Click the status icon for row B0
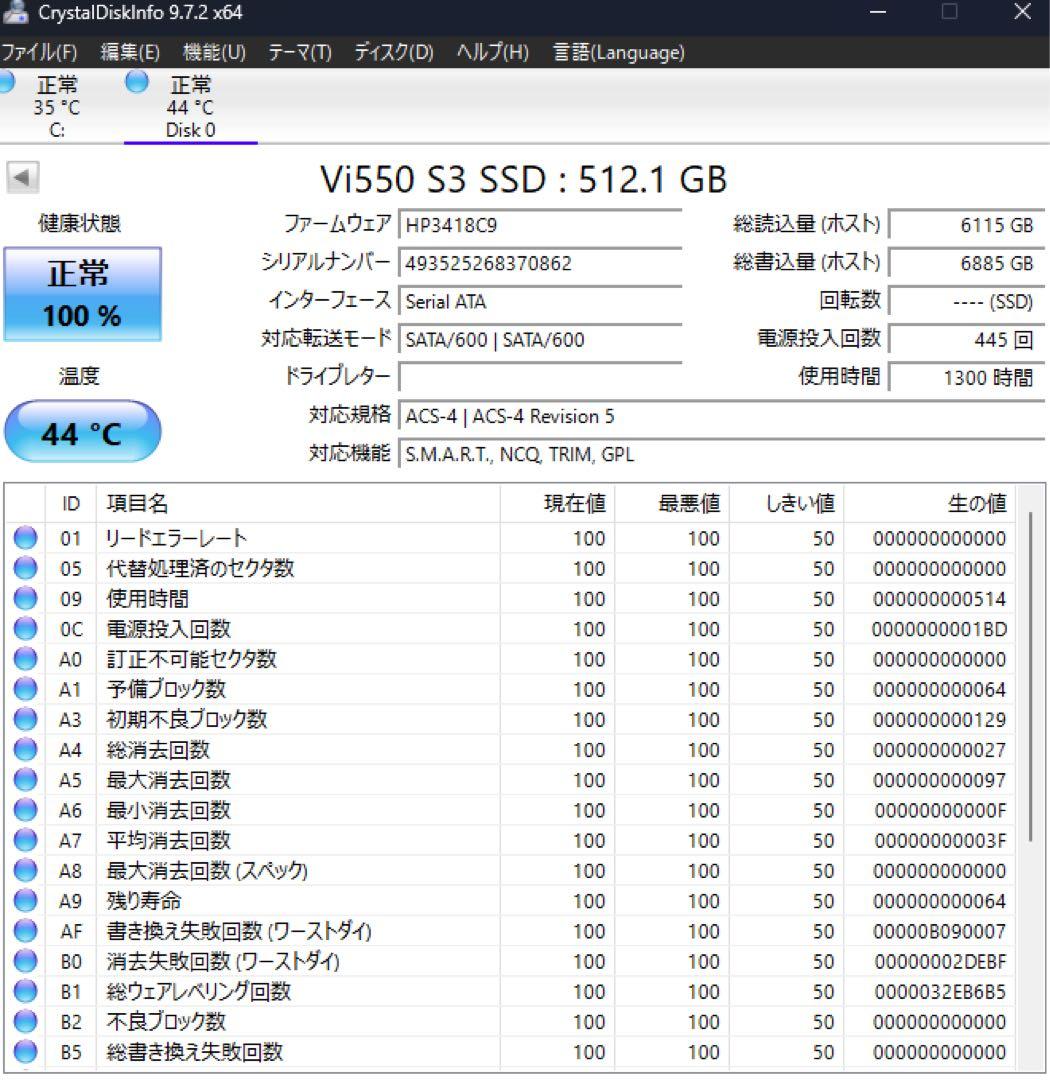The width and height of the screenshot is (1050, 1080). pos(25,961)
